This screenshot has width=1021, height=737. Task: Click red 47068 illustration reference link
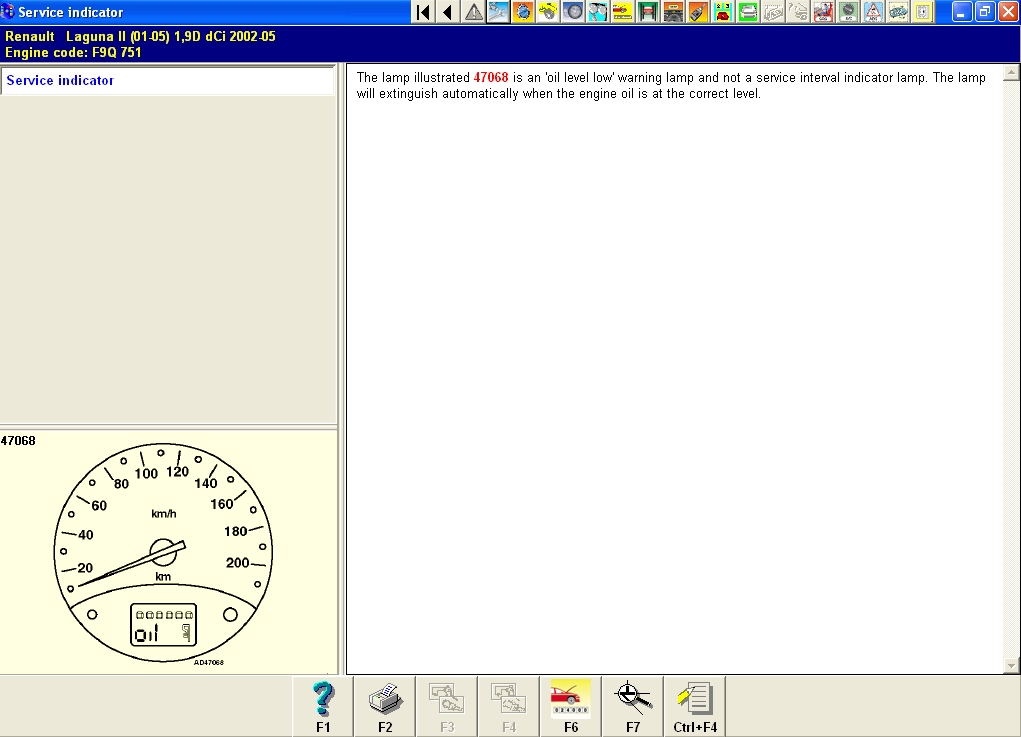(490, 77)
